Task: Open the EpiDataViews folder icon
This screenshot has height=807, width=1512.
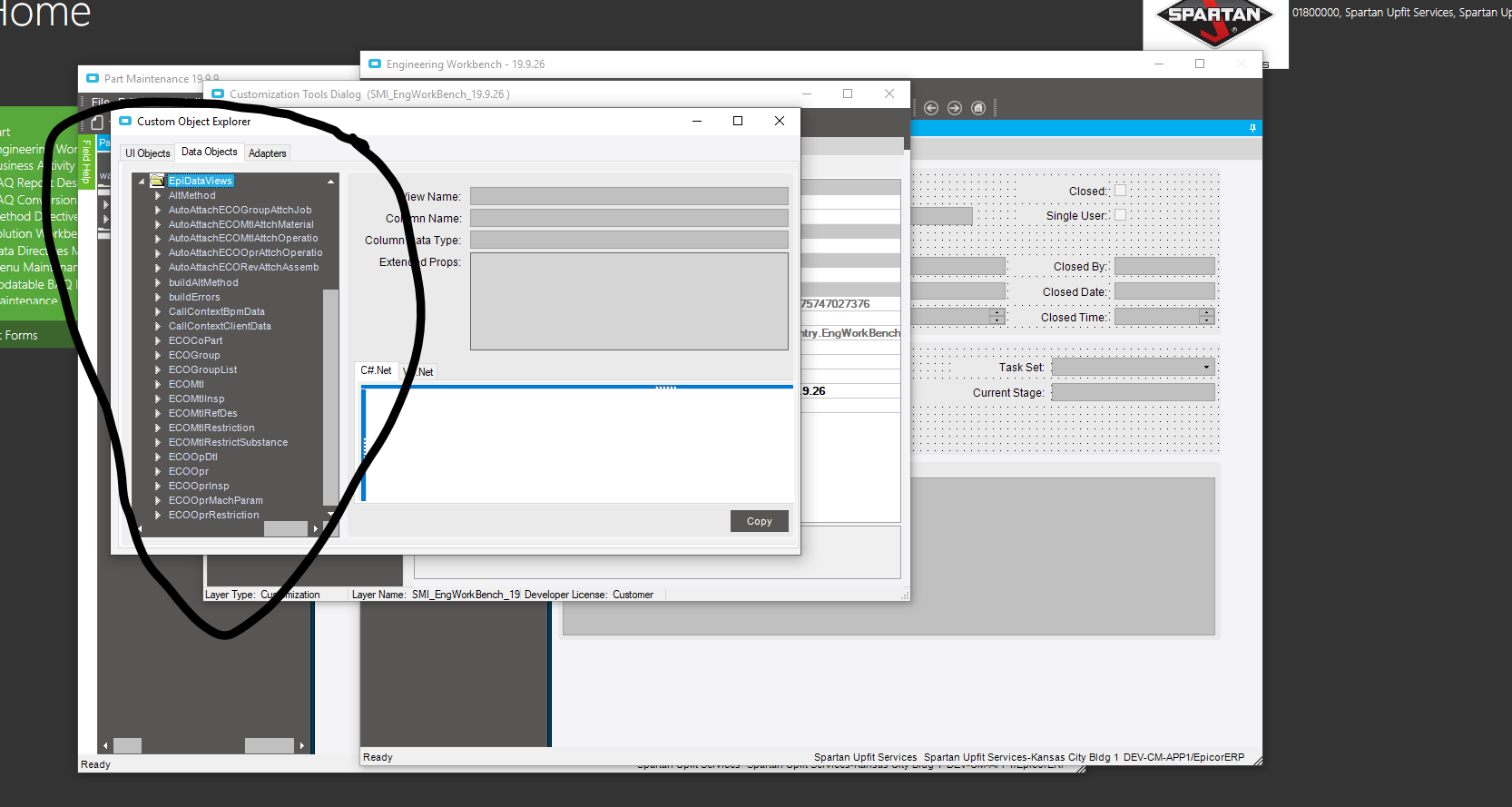Action: (158, 181)
